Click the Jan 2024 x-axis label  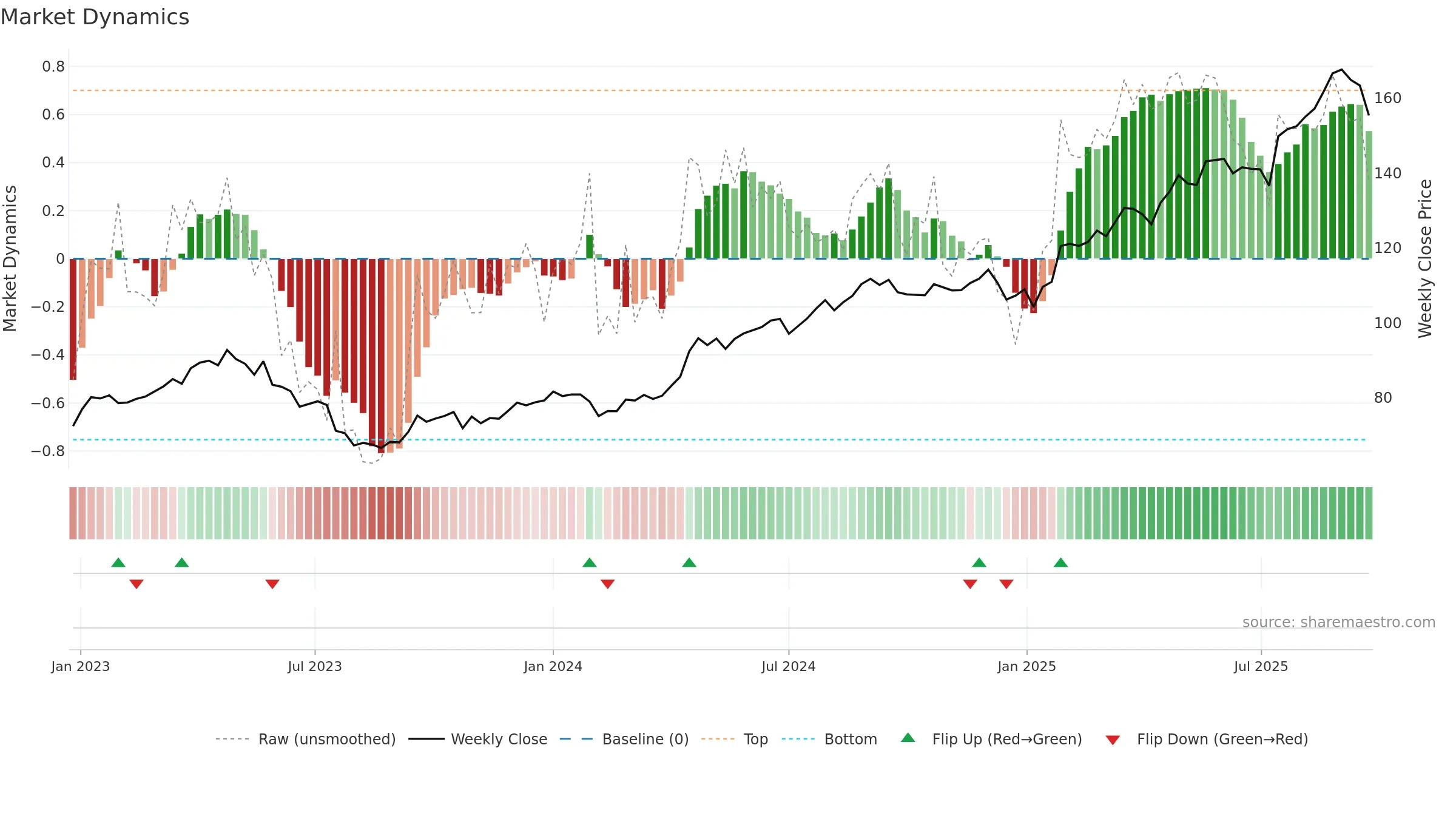click(x=553, y=666)
